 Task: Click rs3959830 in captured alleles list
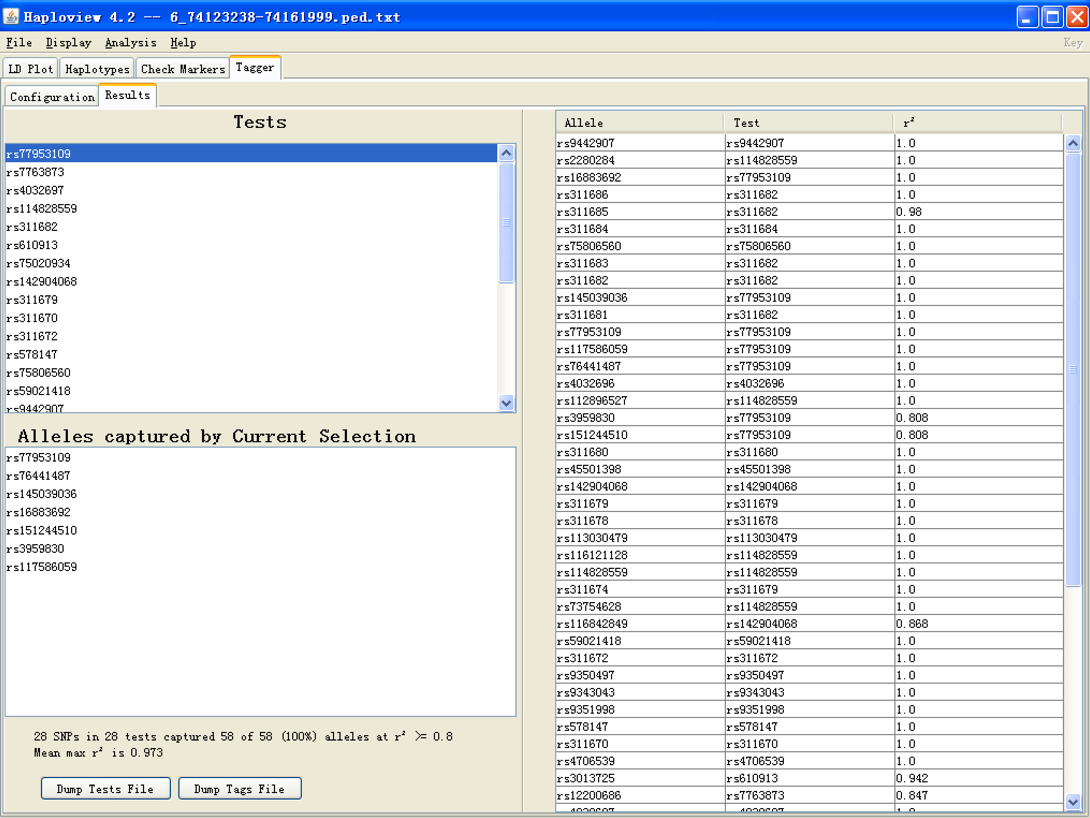(261, 548)
